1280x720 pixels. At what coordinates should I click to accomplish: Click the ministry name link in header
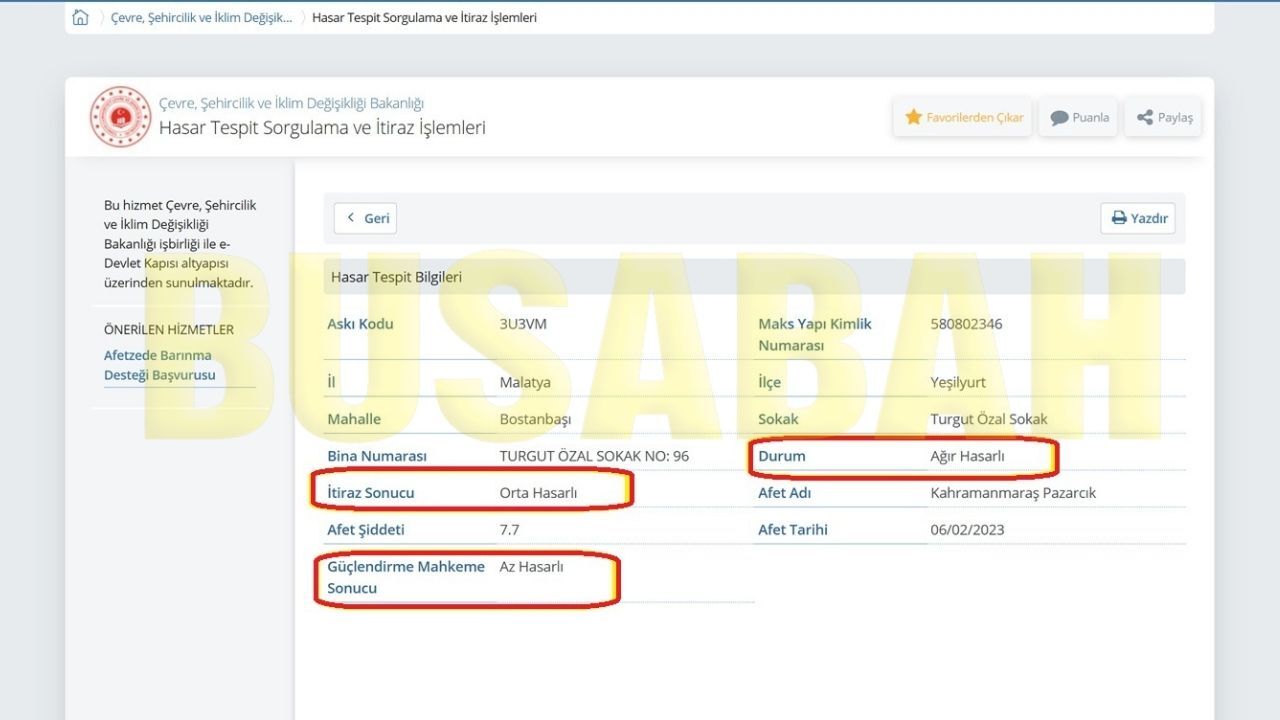click(291, 103)
